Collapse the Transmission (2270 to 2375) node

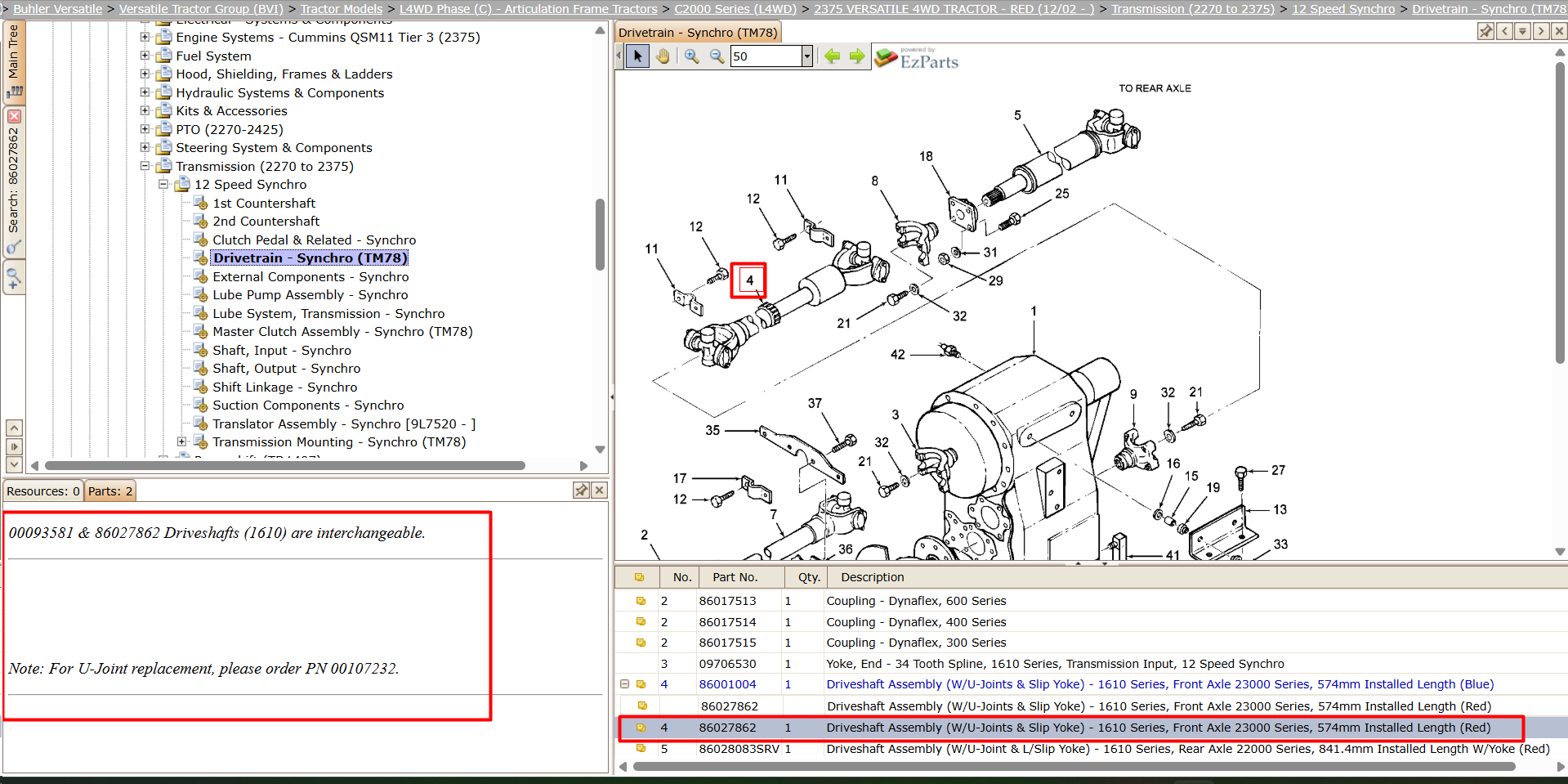click(145, 166)
